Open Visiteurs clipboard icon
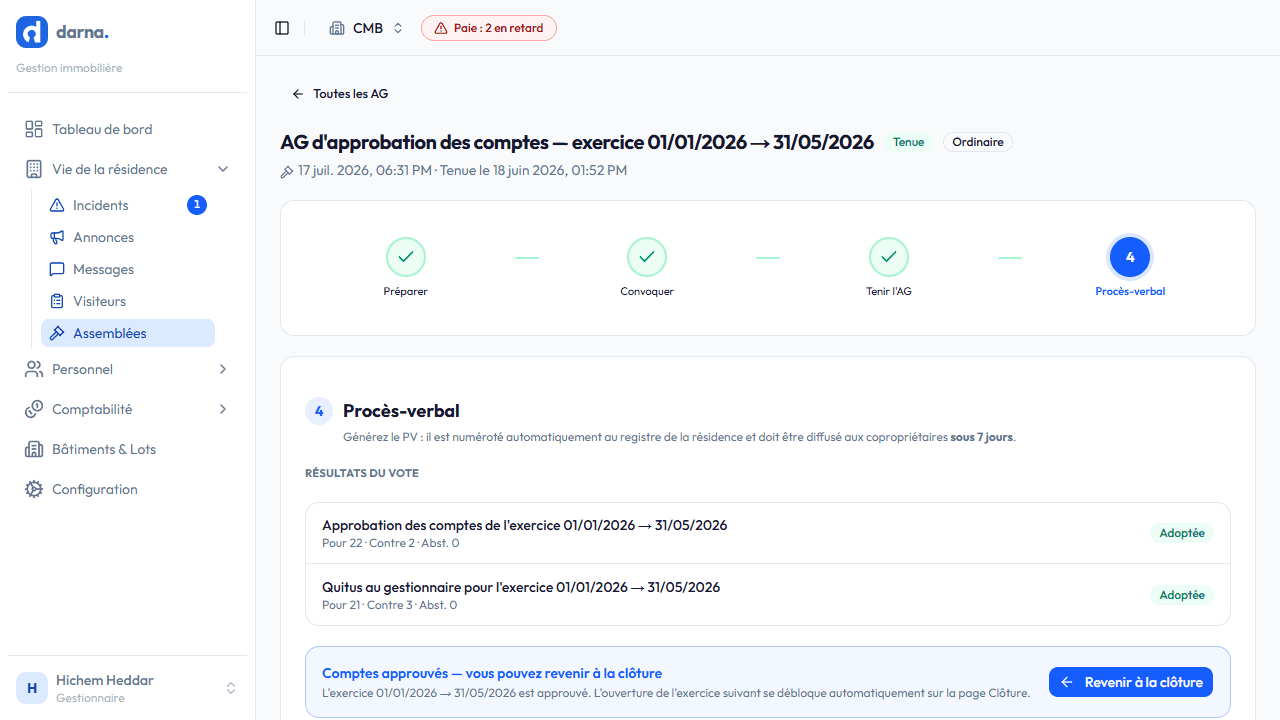Image resolution: width=1280 pixels, height=720 pixels. (57, 301)
